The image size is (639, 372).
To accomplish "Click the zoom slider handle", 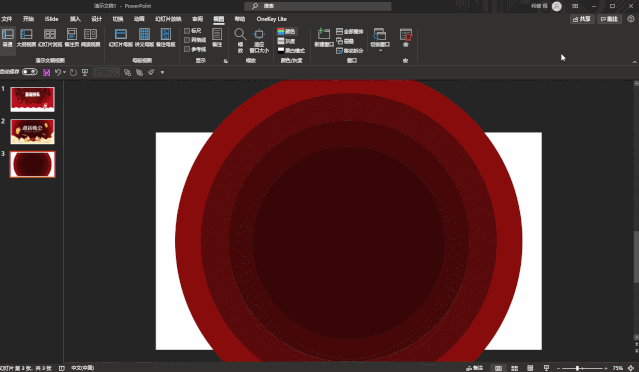I will click(577, 368).
